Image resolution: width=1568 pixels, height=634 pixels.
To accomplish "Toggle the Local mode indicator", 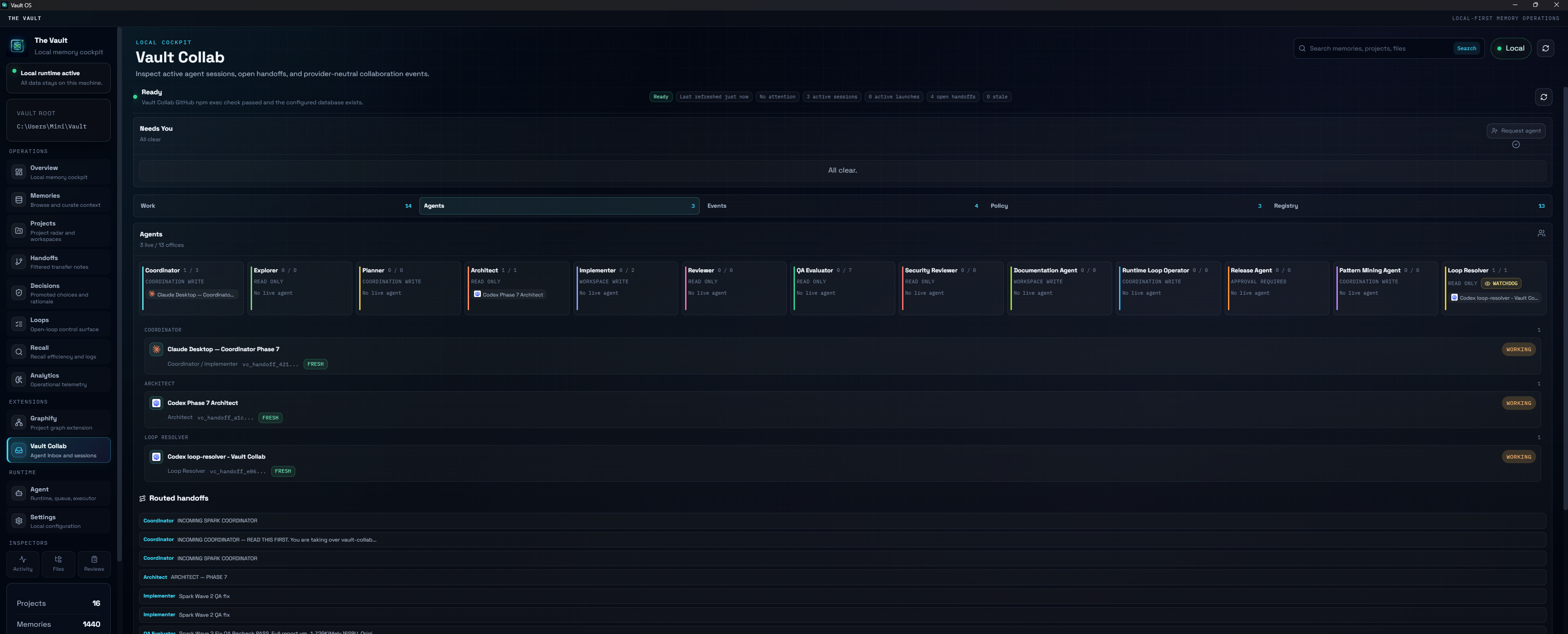I will 1510,48.
